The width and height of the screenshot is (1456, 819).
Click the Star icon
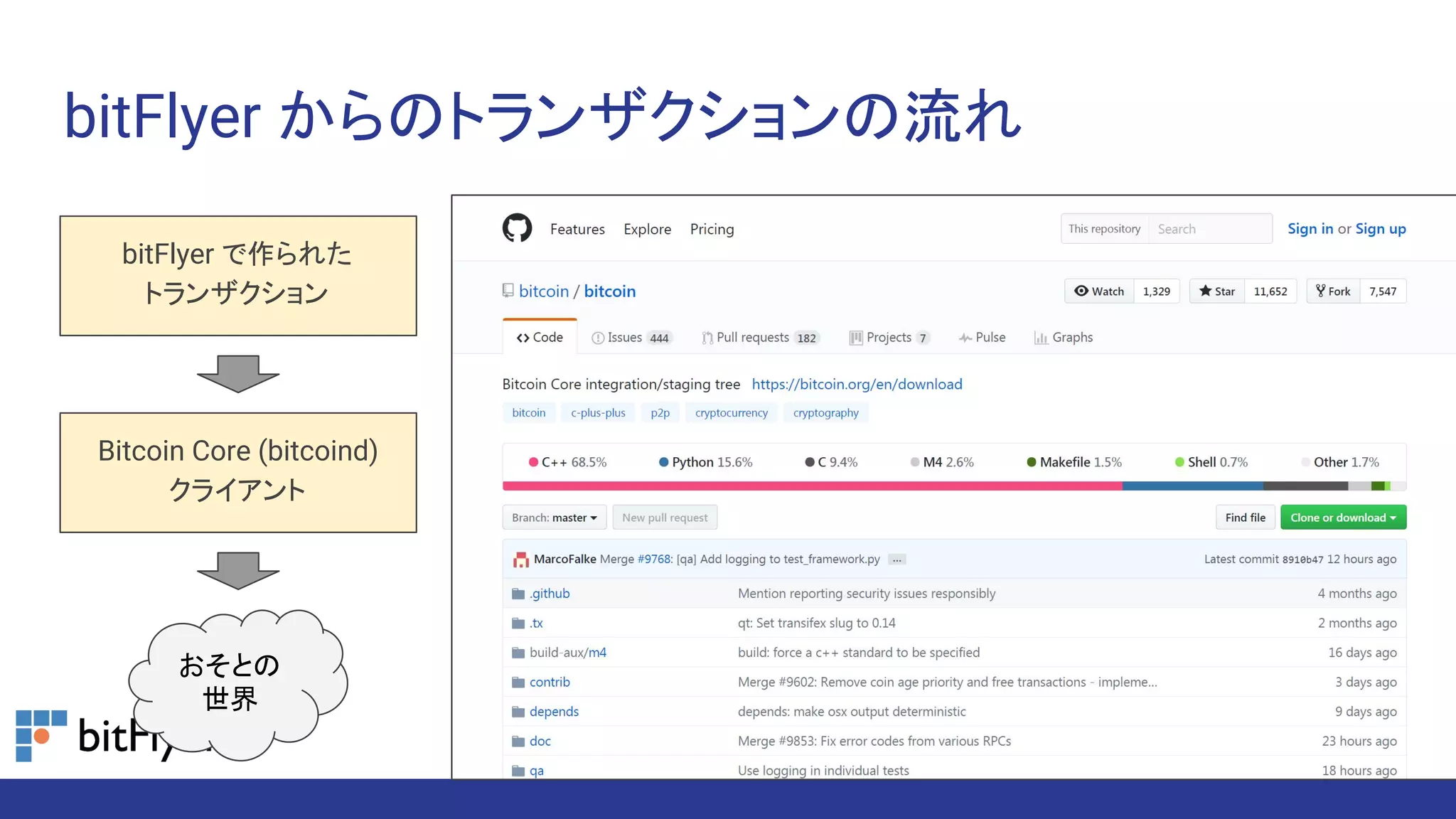coord(1205,291)
